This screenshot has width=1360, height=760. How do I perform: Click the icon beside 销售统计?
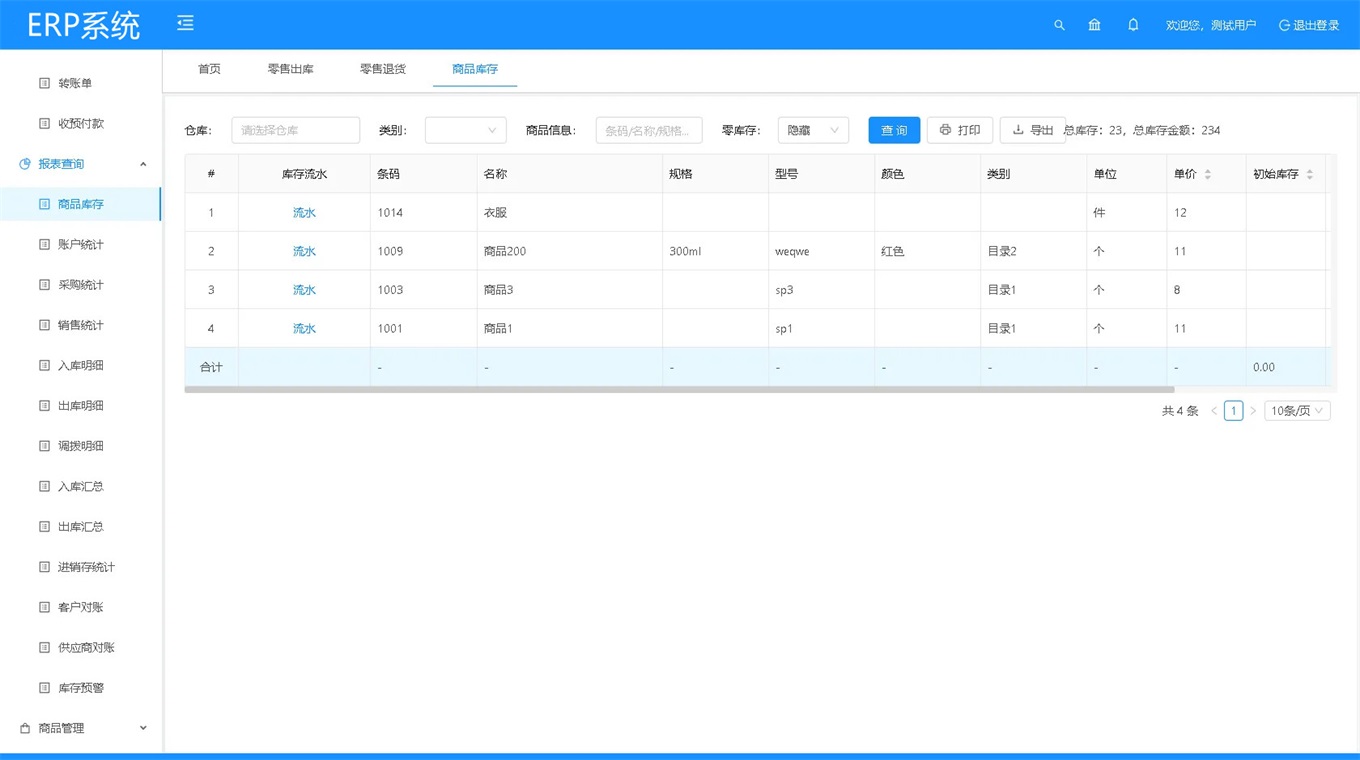[x=44, y=325]
